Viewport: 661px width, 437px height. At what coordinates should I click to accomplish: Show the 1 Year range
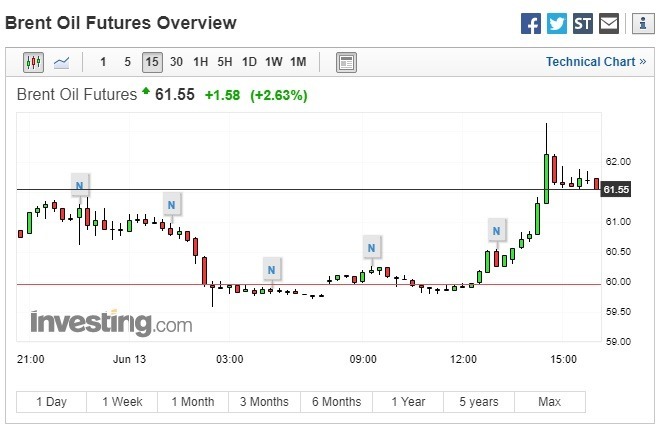click(408, 402)
